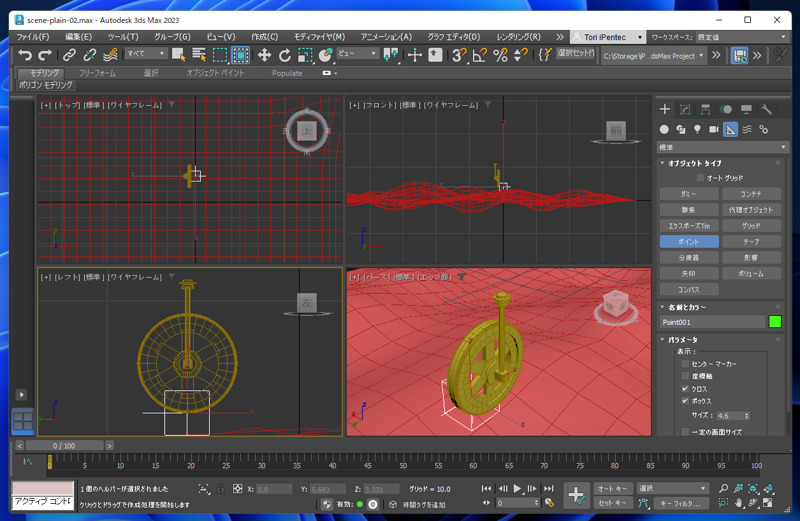Click the Zoom magnifier viewport control
The width and height of the screenshot is (800, 521).
point(723,488)
